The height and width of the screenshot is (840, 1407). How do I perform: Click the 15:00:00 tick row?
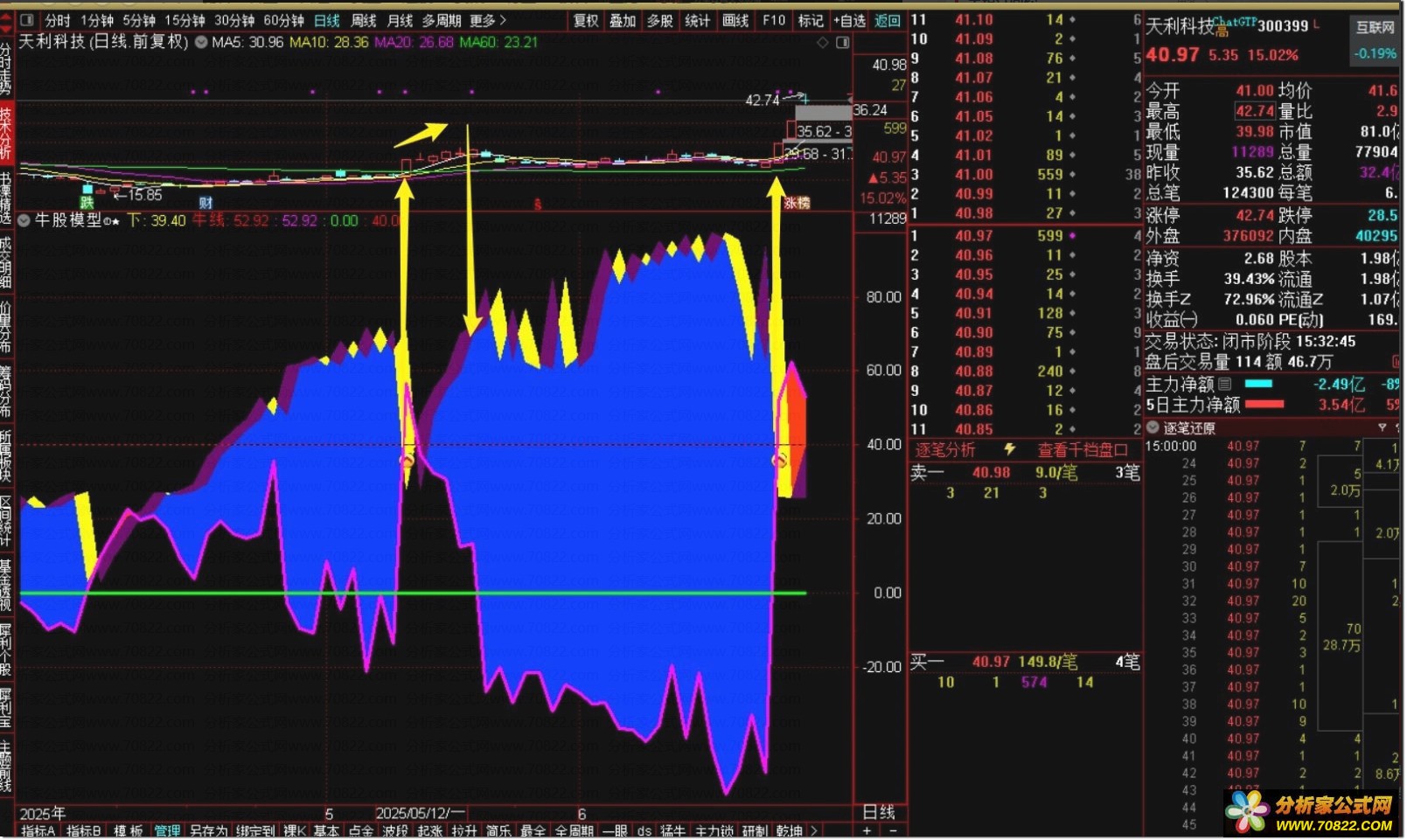click(x=1254, y=446)
